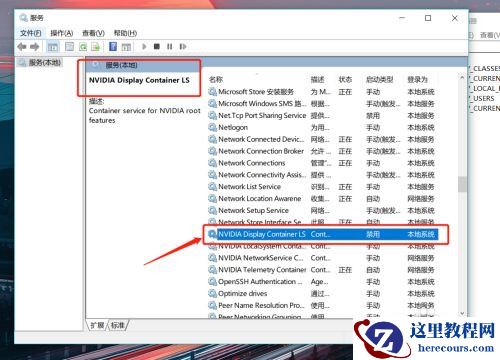The image size is (500, 360).
Task: Click 禁用 startup type of Net.Tcp Port Sharing
Action: 373,116
